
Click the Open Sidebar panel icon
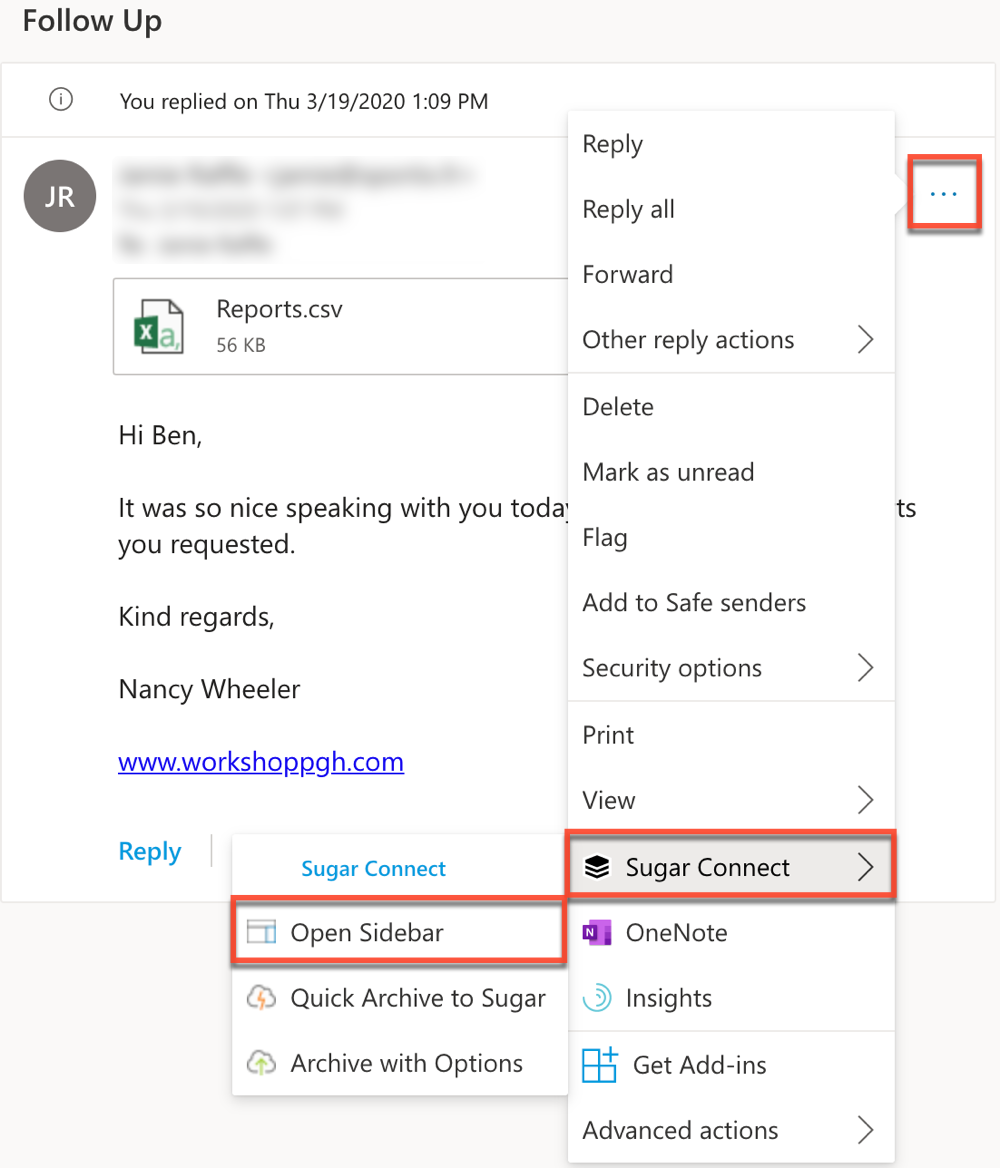[261, 933]
